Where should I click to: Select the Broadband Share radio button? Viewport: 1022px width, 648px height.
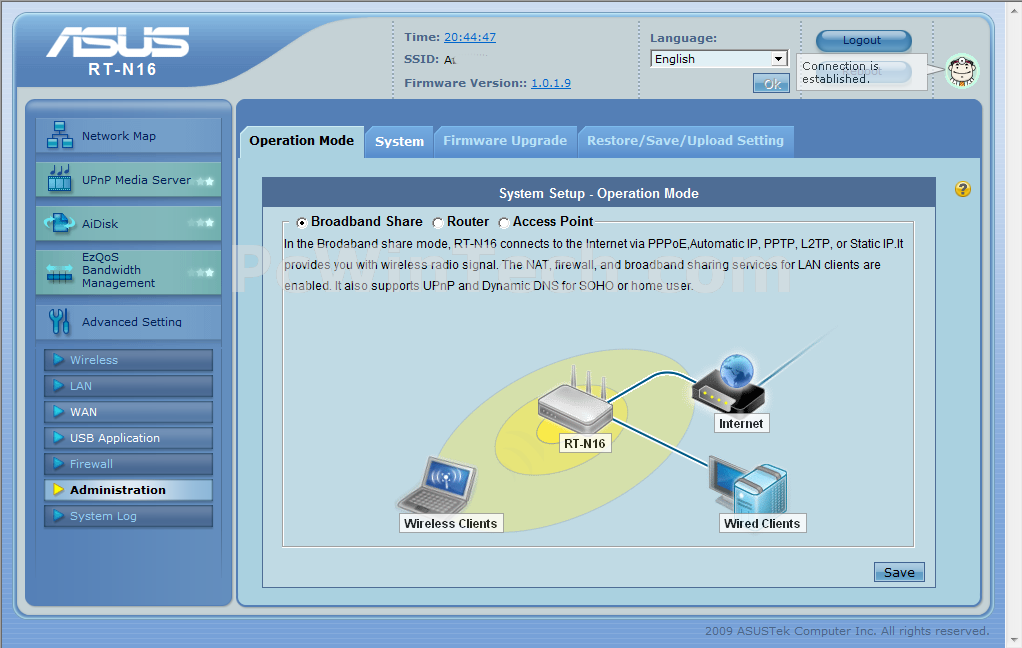click(x=302, y=223)
